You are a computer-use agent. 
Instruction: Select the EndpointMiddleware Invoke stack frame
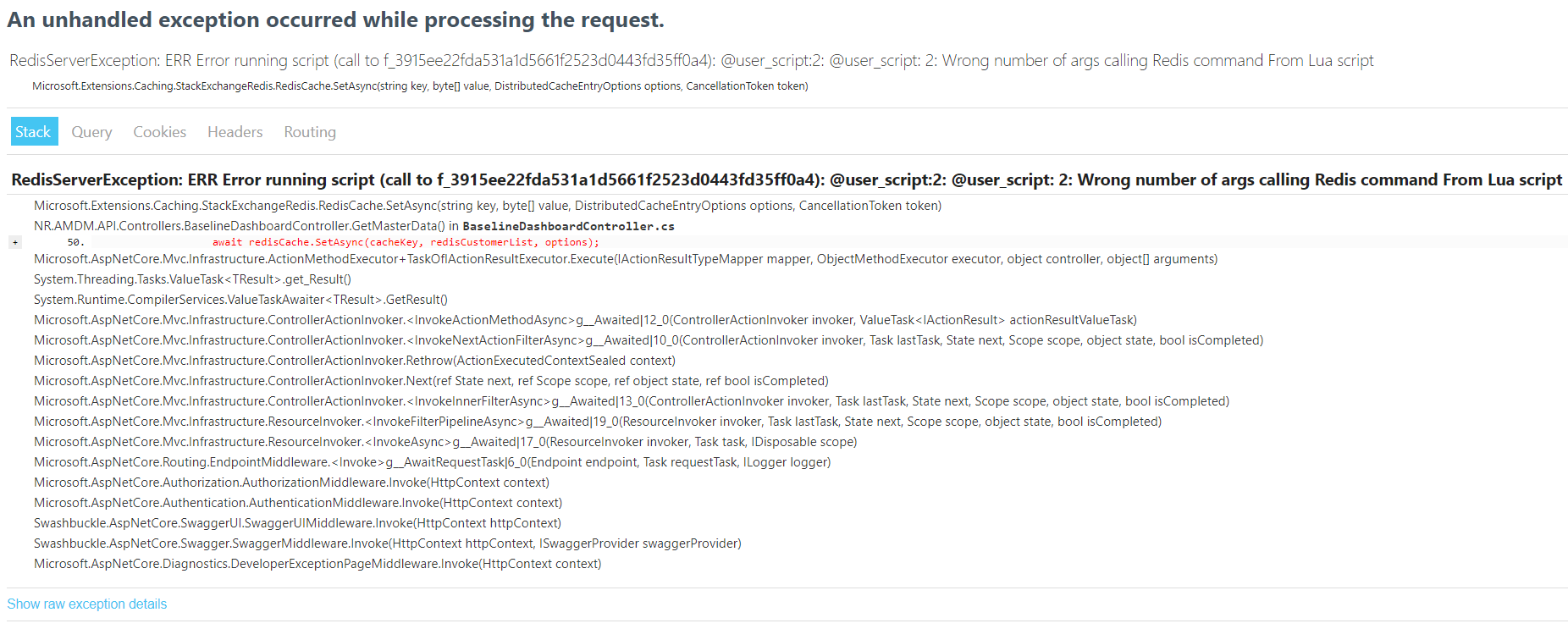[x=432, y=461]
